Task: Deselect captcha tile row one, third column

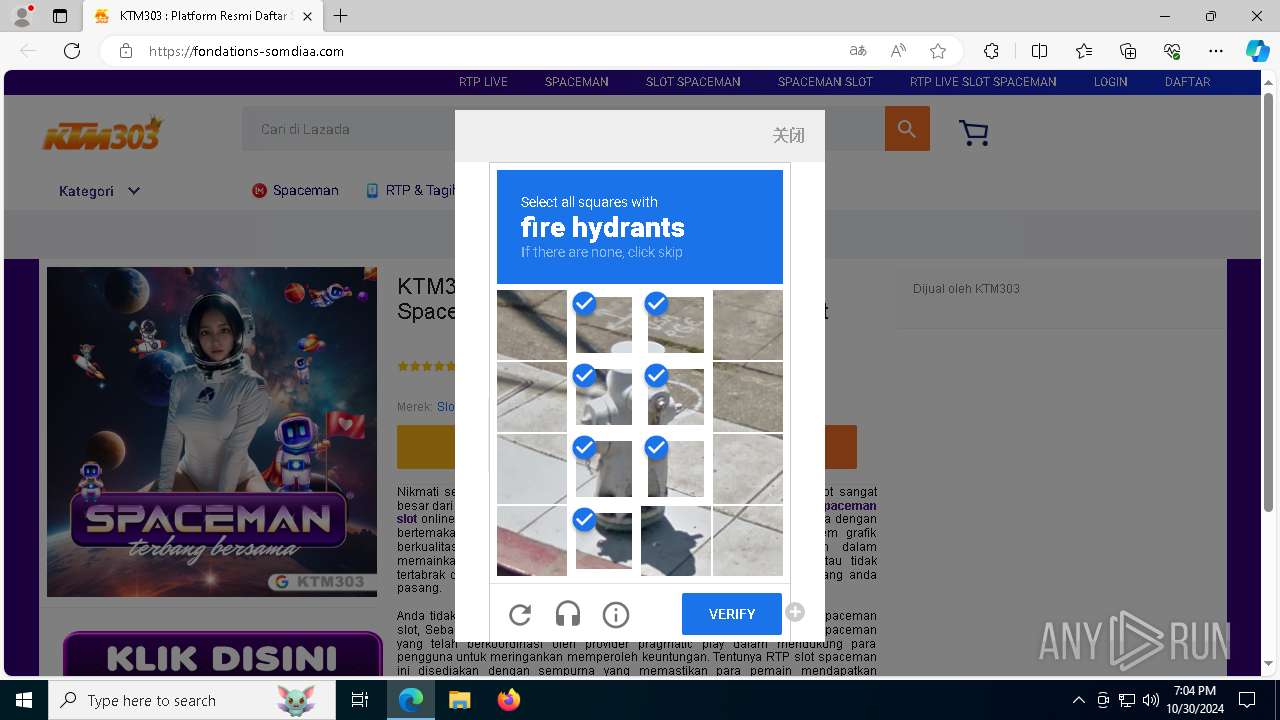Action: point(676,325)
